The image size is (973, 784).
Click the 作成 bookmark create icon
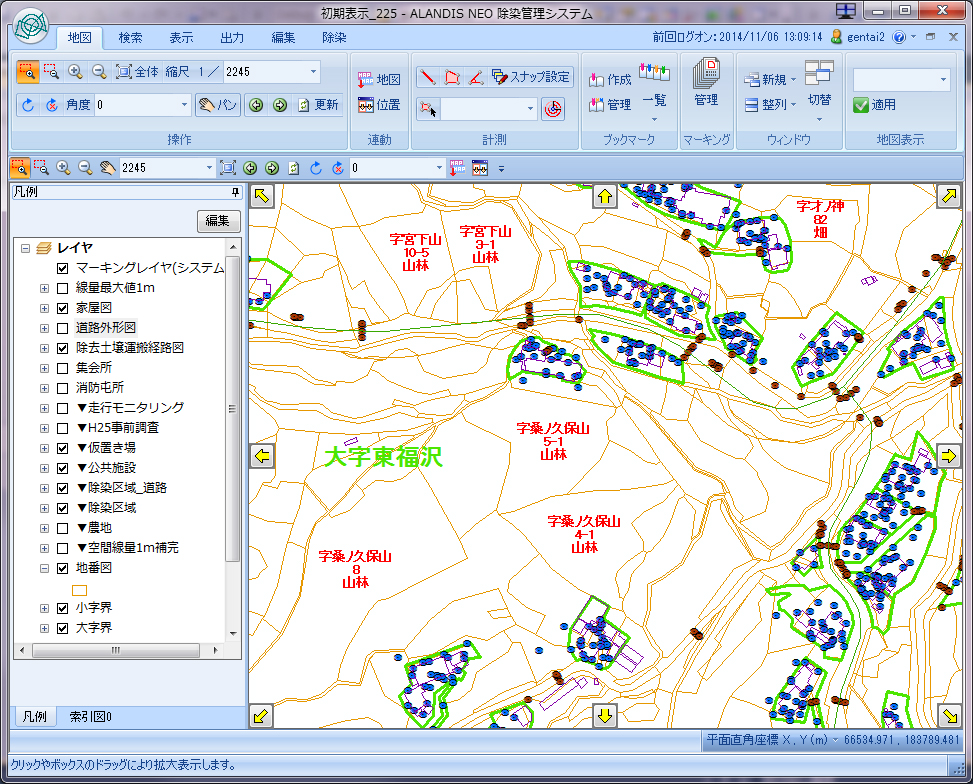click(x=610, y=79)
